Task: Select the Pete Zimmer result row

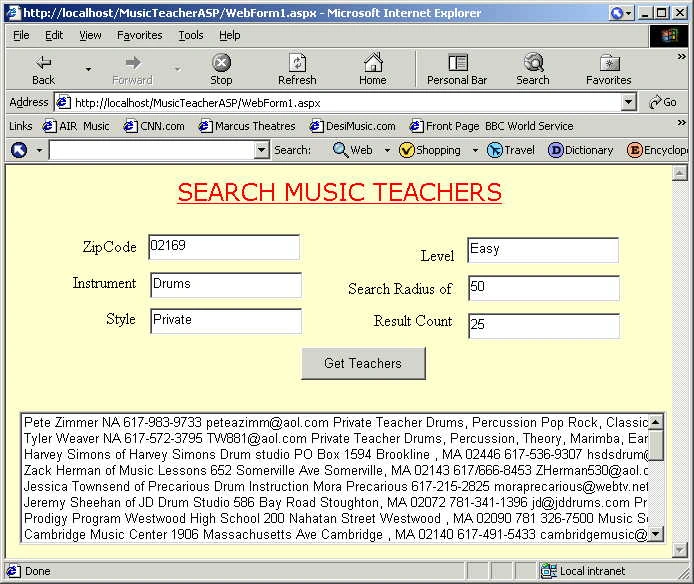Action: tap(335, 422)
